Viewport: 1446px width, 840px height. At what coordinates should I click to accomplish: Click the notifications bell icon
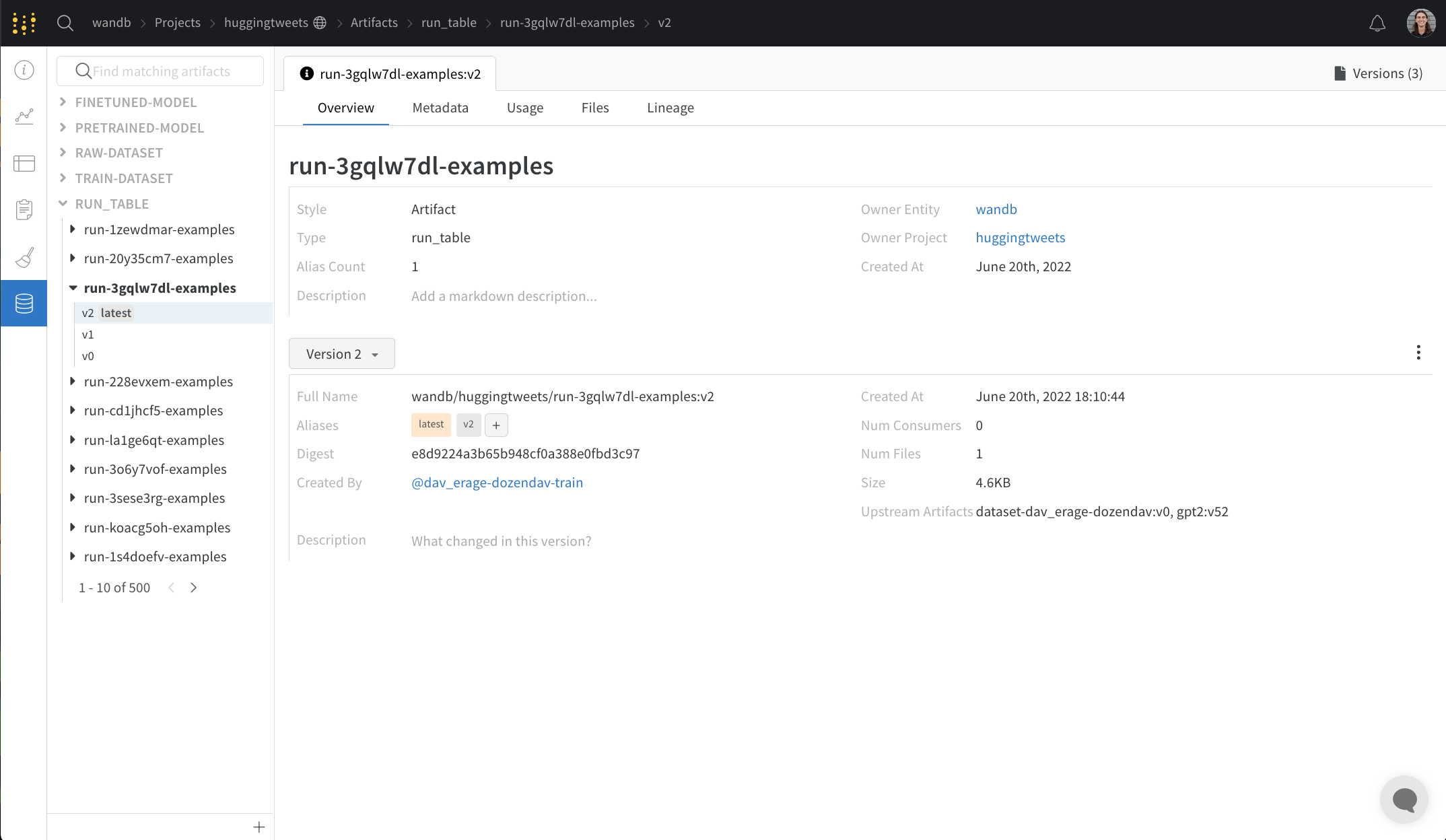1377,24
